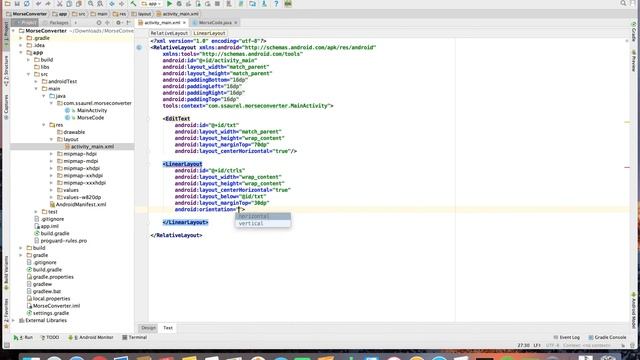
Task: Click the RelativeLayout breadcrumb in editor
Action: [169, 33]
